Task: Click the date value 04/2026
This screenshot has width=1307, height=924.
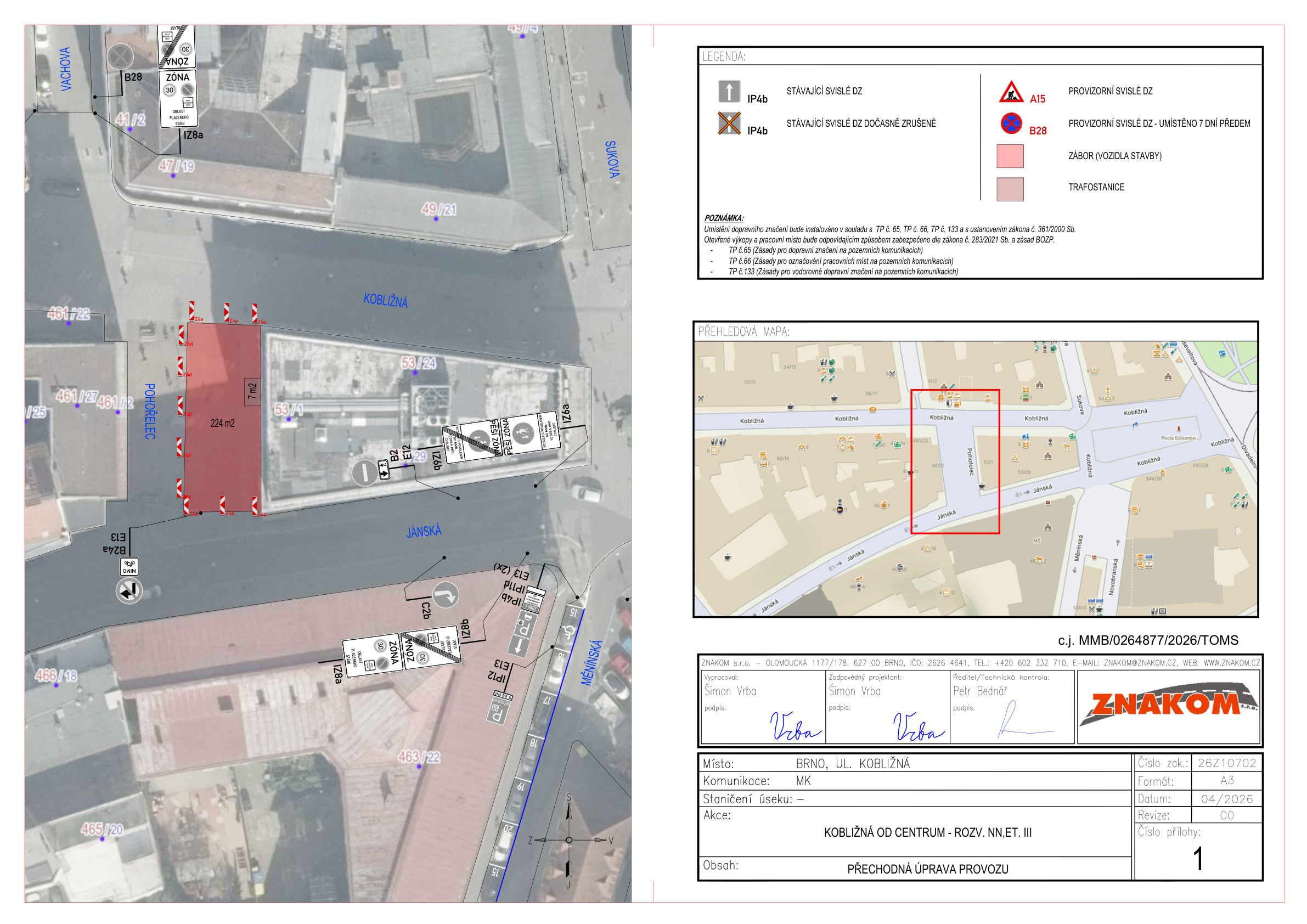Action: pos(1227,799)
